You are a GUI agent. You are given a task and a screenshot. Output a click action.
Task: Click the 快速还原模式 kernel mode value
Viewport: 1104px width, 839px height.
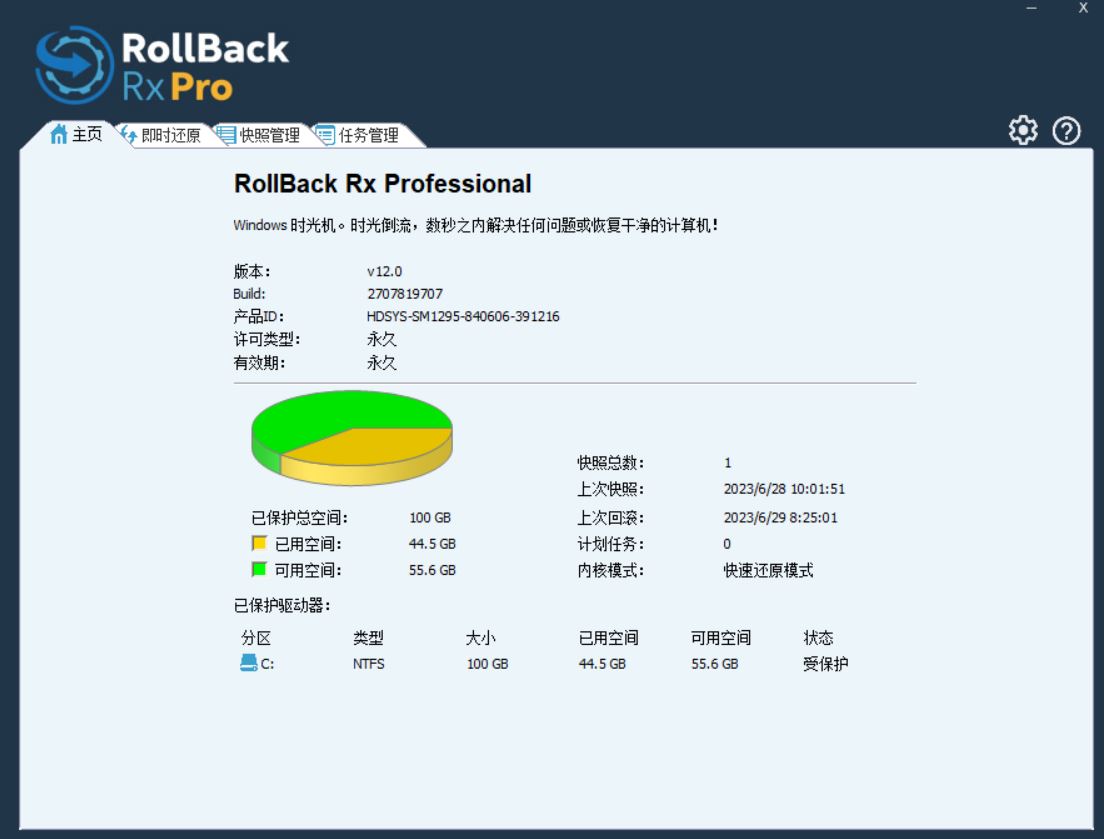[x=768, y=569]
